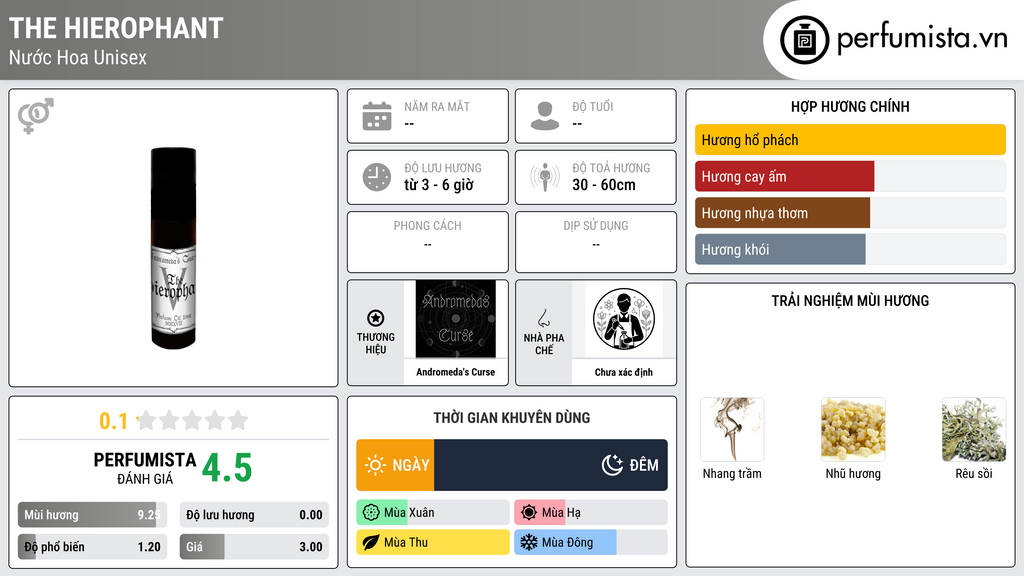The height and width of the screenshot is (576, 1024).
Task: Click the perfumista.vn site name
Action: [x=922, y=39]
